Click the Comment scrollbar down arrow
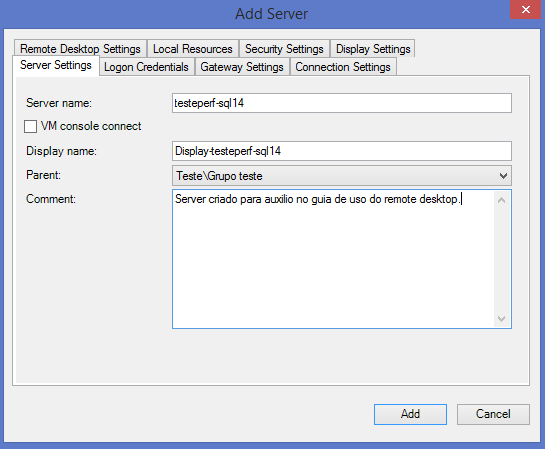Image resolution: width=545 pixels, height=449 pixels. (502, 318)
